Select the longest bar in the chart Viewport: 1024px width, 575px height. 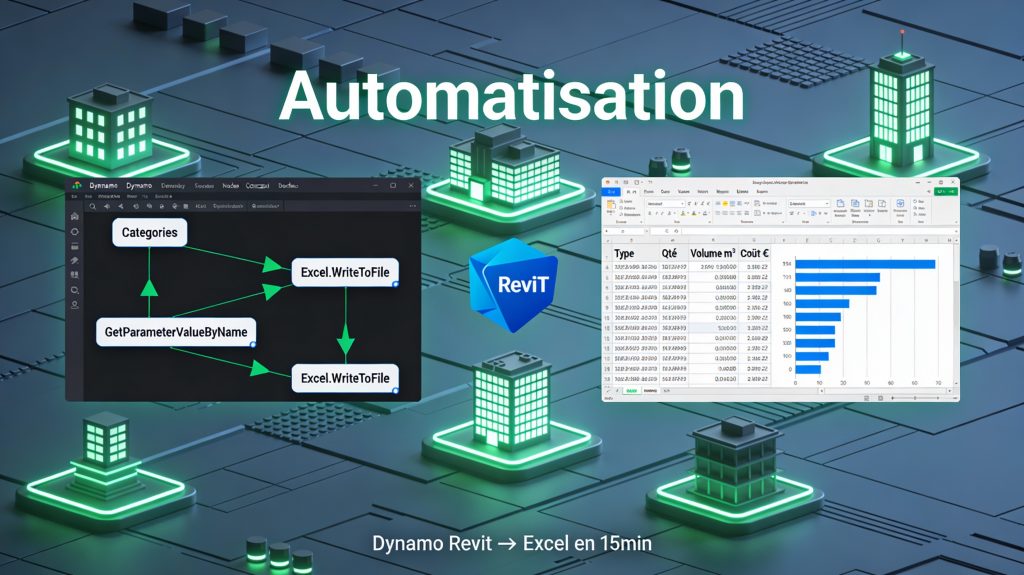(x=865, y=264)
